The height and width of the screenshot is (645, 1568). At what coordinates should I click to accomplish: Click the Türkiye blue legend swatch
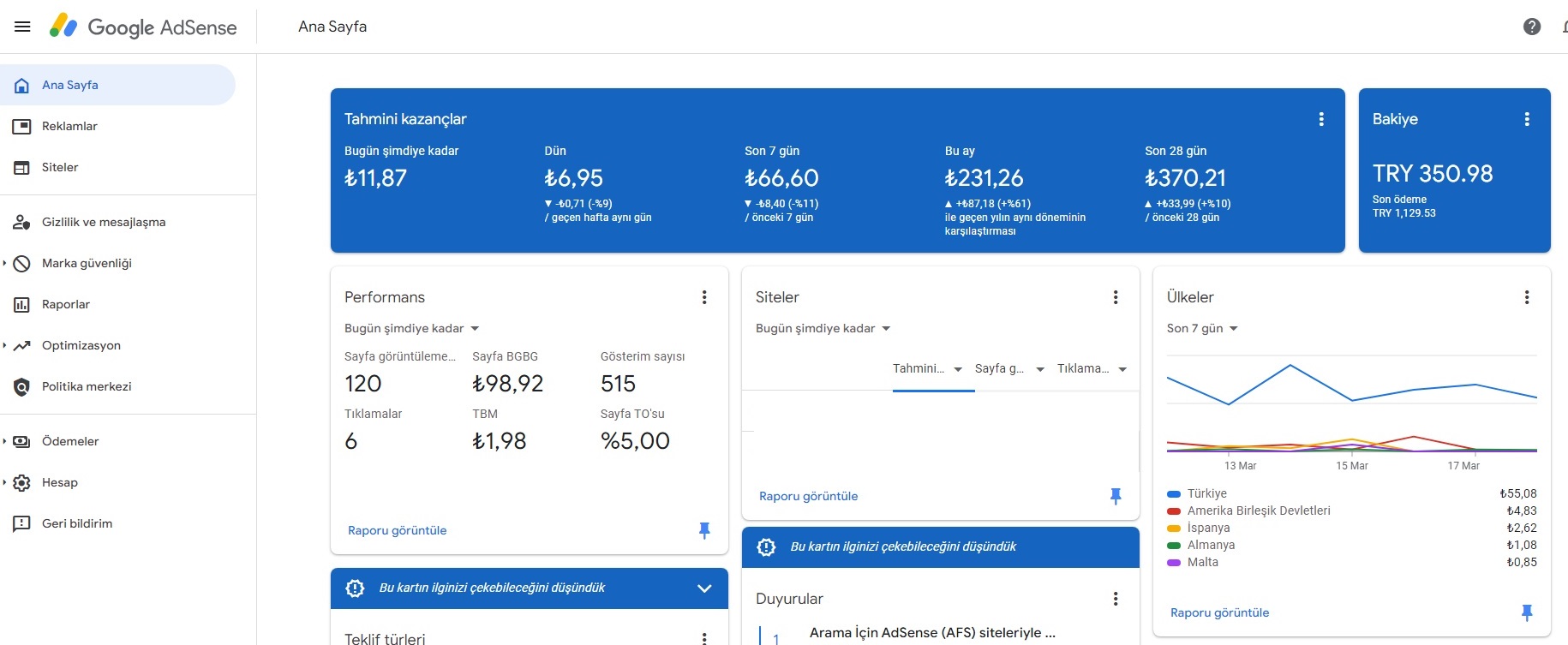(1174, 494)
